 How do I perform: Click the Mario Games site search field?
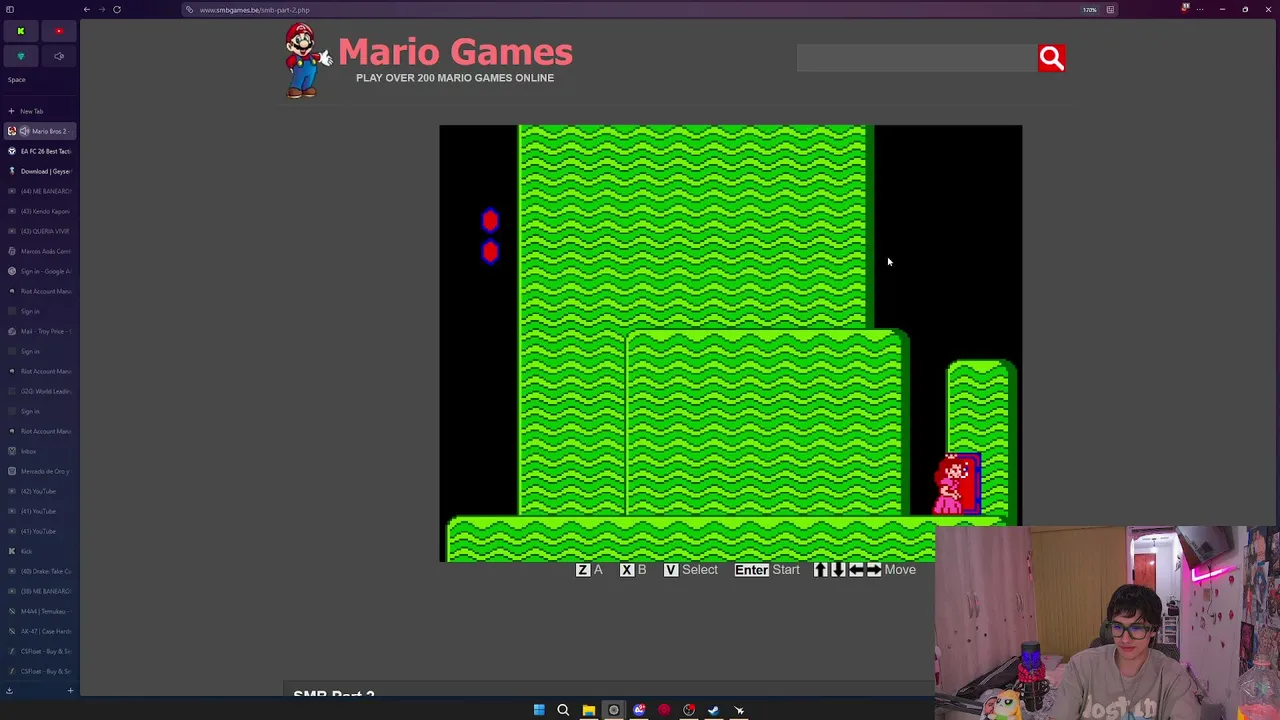917,58
